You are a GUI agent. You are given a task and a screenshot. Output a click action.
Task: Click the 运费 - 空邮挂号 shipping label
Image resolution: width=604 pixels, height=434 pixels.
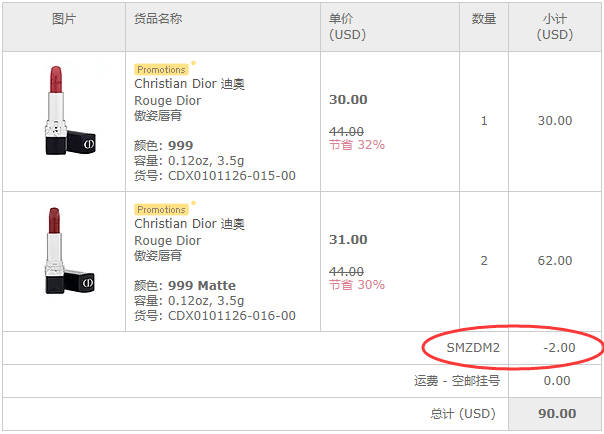tap(457, 381)
